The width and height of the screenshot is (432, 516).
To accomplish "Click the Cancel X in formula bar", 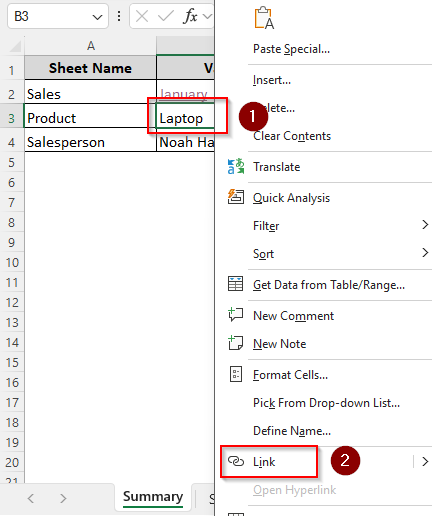I will pyautogui.click(x=142, y=16).
